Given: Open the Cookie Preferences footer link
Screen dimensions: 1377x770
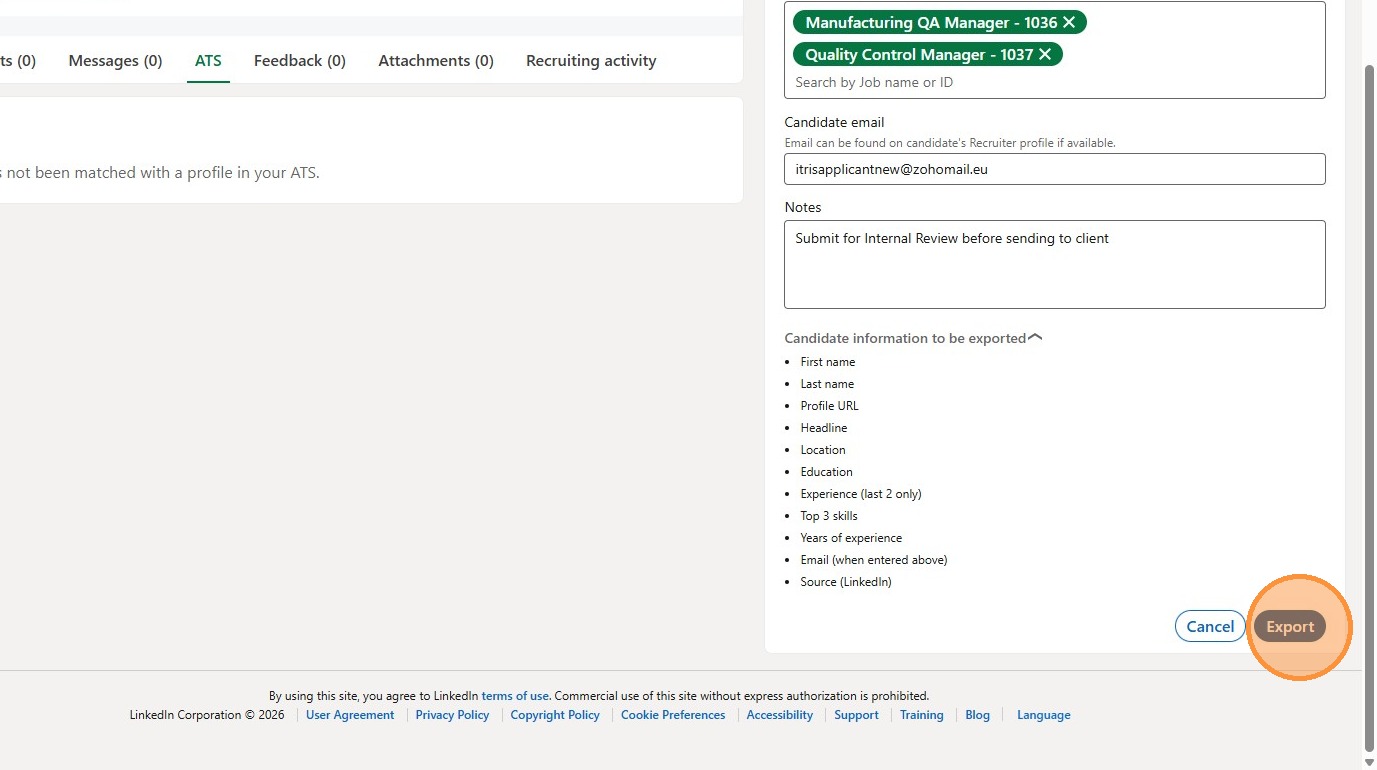Looking at the screenshot, I should tap(673, 715).
